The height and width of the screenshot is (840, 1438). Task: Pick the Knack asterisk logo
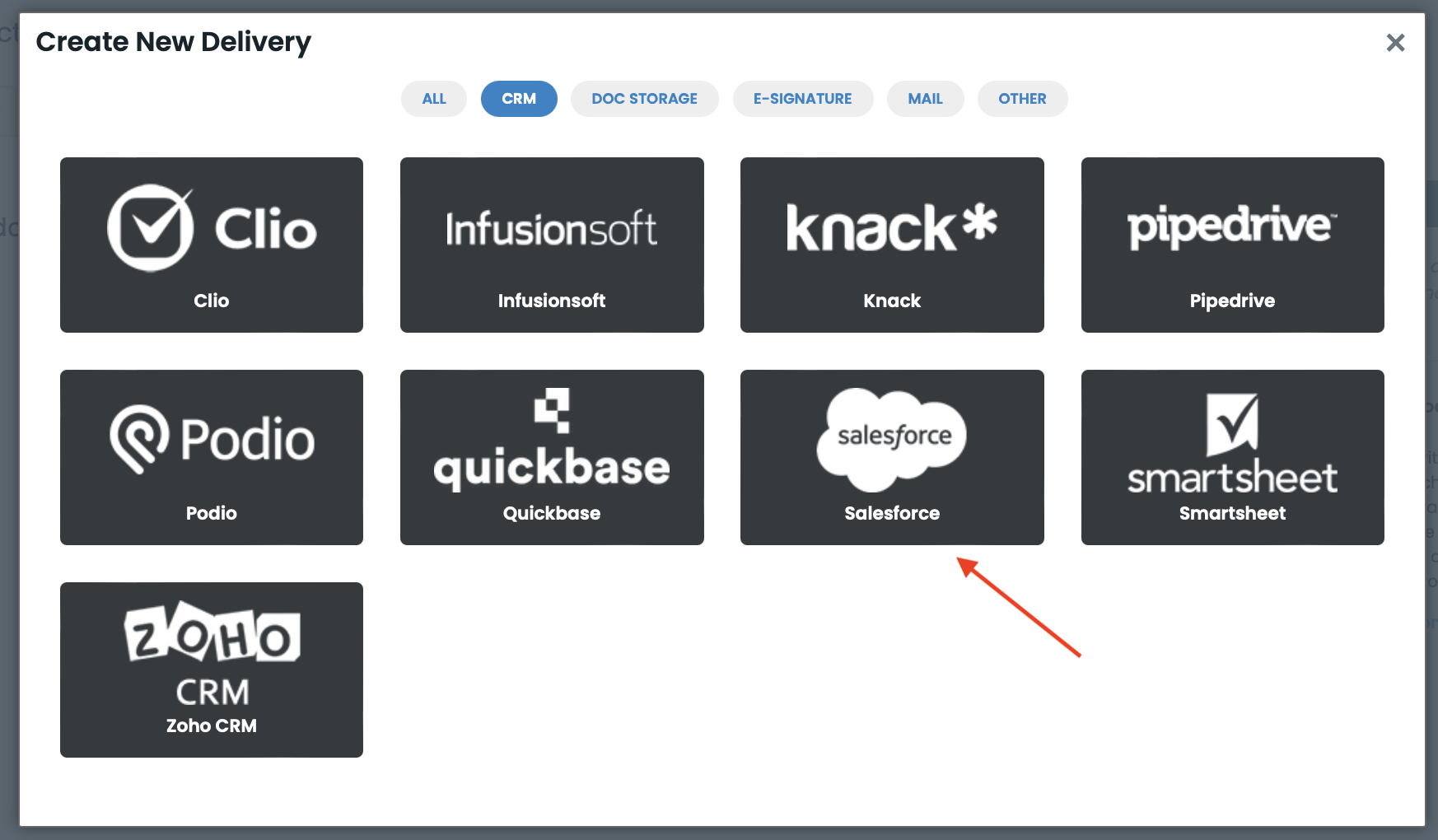click(979, 222)
